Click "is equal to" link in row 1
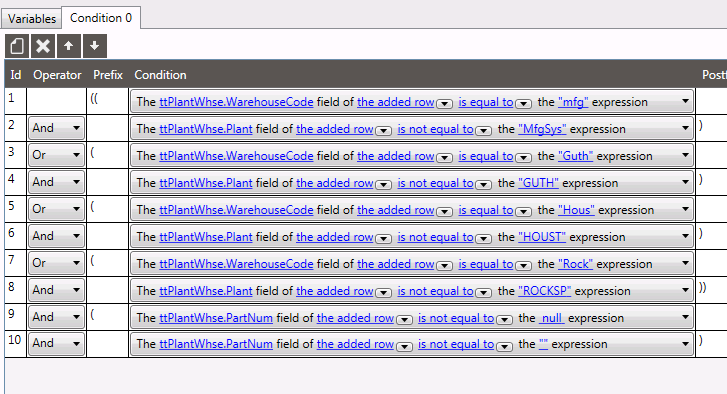 point(486,102)
